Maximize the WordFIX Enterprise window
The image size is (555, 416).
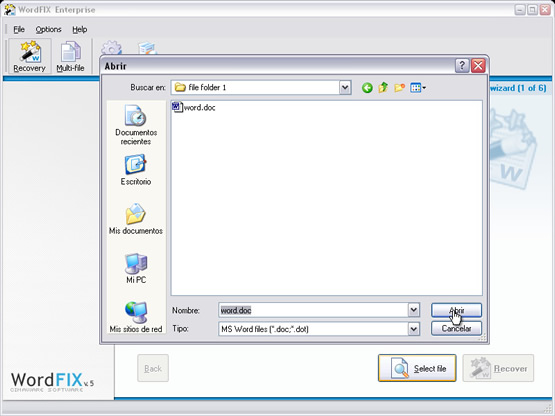(532, 10)
